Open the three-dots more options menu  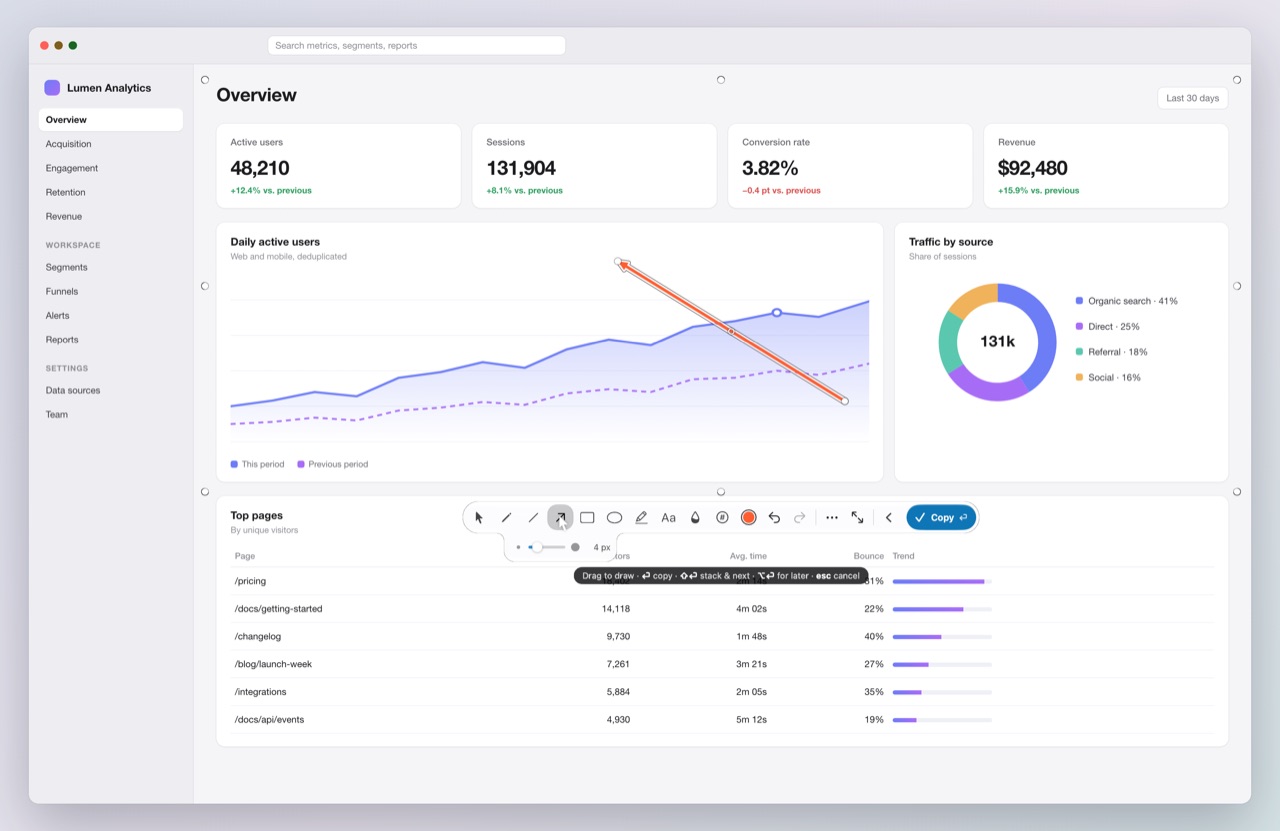click(x=832, y=517)
